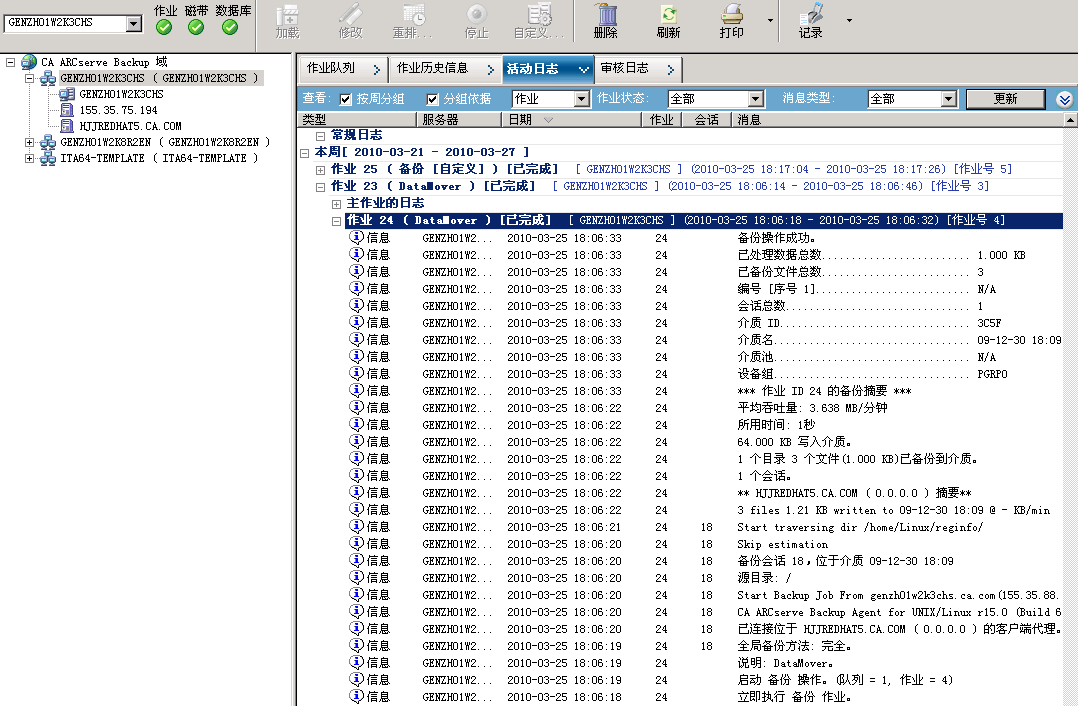The width and height of the screenshot is (1078, 706).
Task: Click the 数据库 status green check icon
Action: pos(230,27)
